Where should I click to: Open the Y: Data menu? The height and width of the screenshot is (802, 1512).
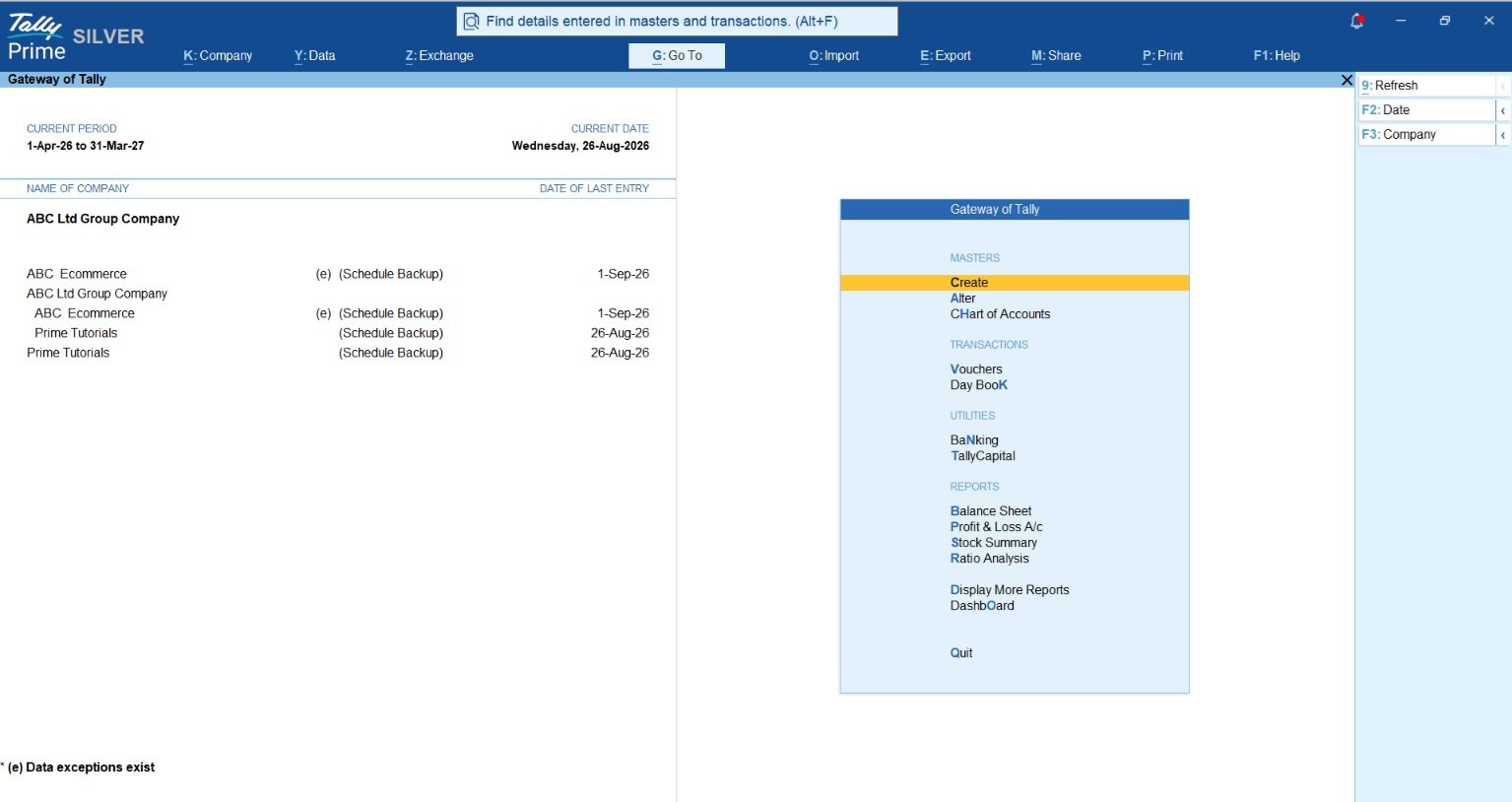(x=314, y=56)
